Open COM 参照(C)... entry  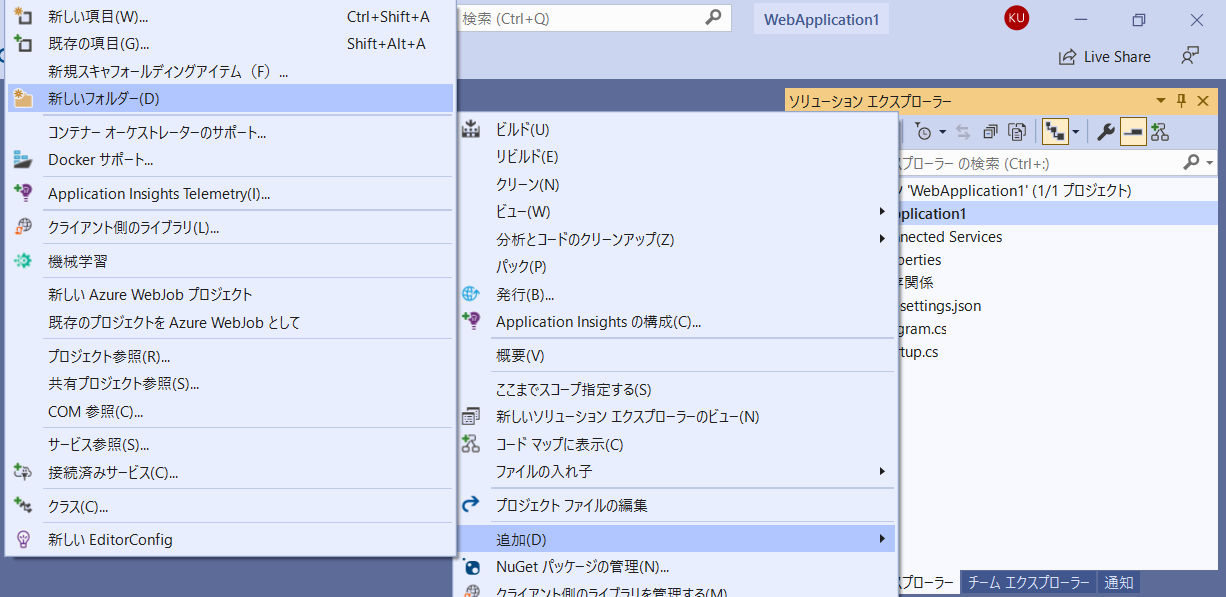click(230, 411)
